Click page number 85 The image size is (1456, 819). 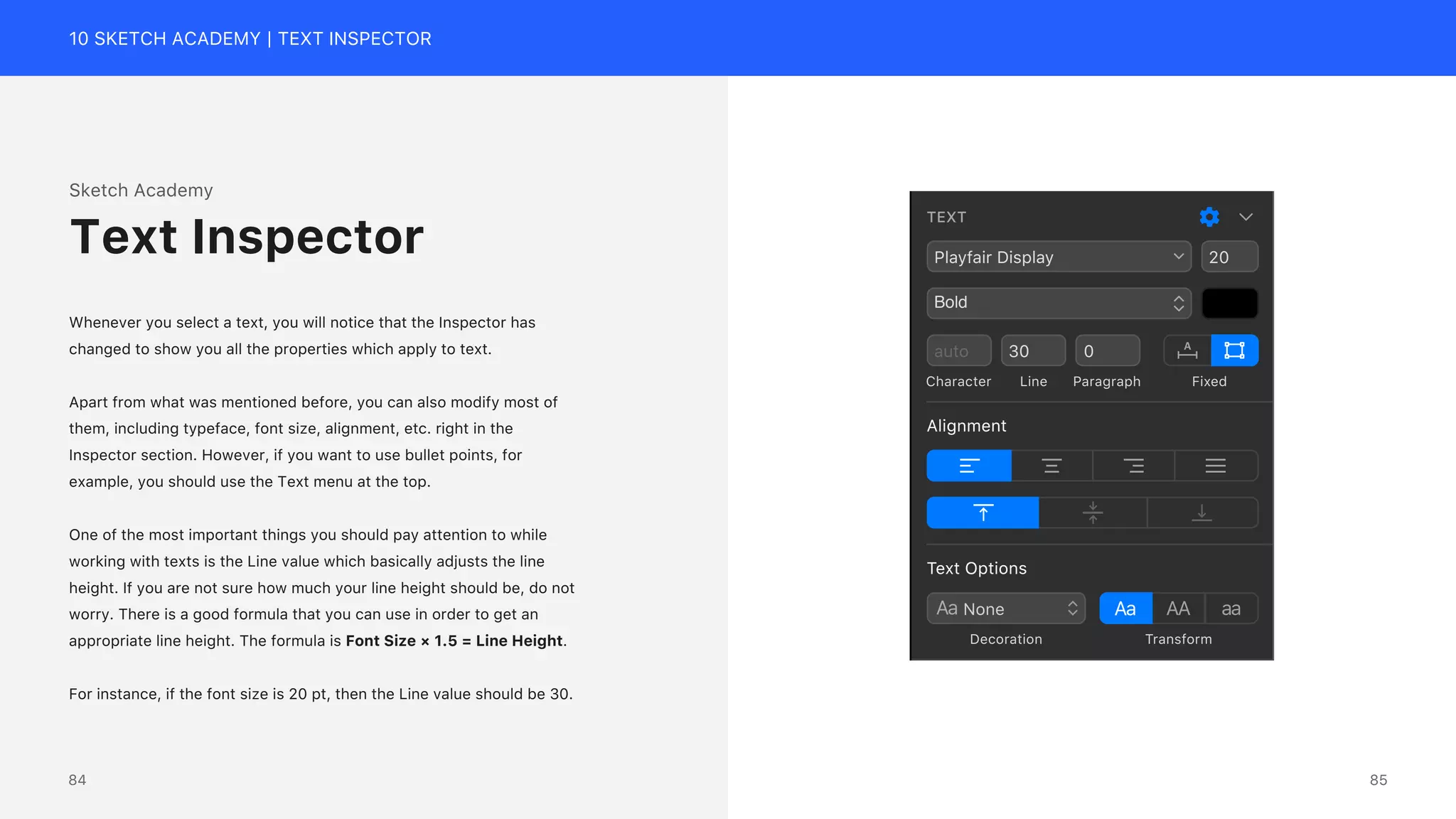(x=1379, y=780)
